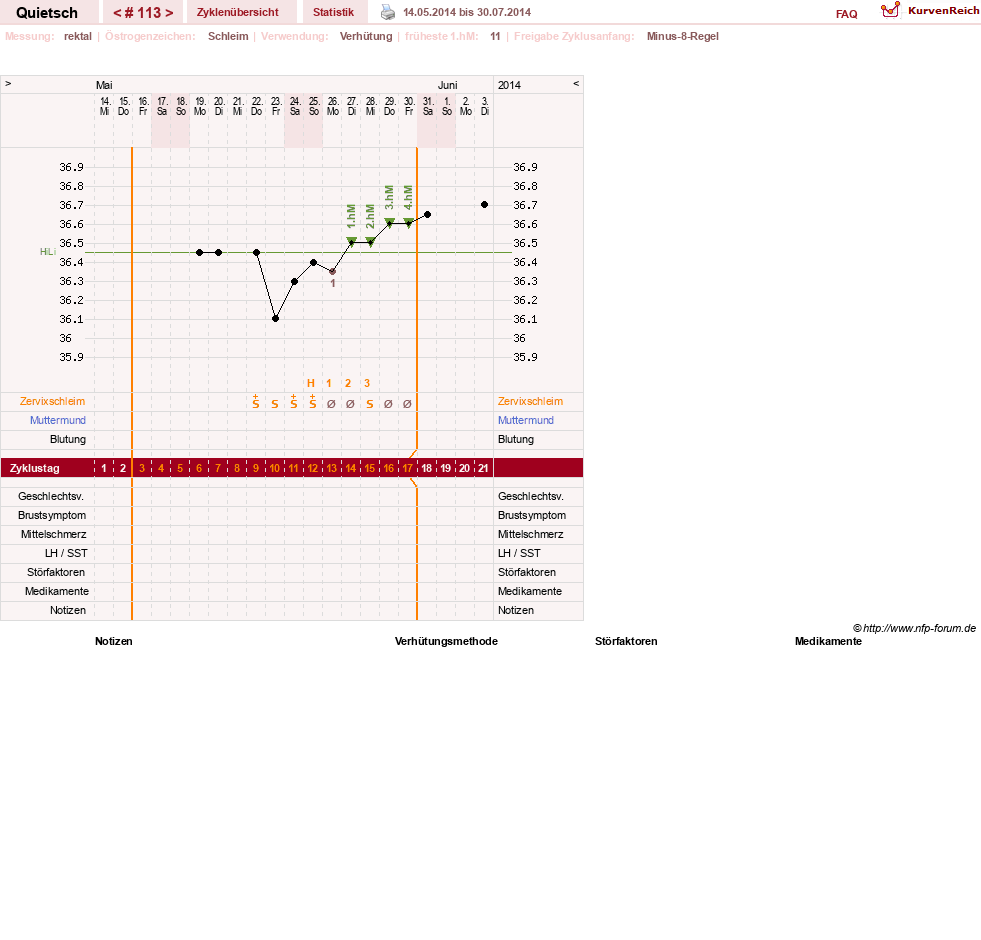
Task: Click the isolated 36.7 temperature point on June 3
Action: pos(484,205)
